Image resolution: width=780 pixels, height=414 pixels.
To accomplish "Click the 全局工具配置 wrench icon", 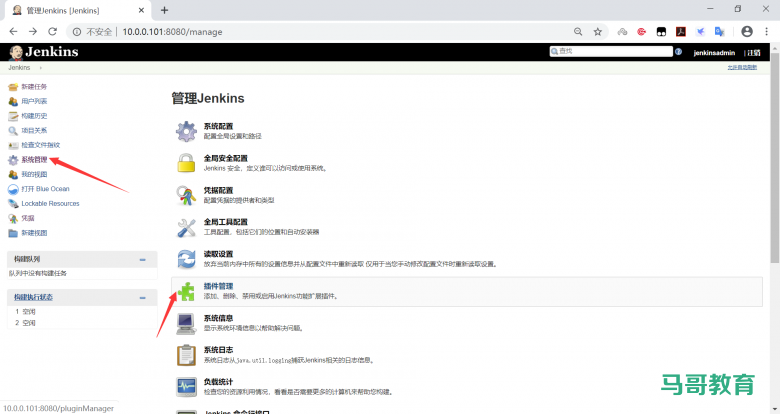I will click(x=186, y=227).
